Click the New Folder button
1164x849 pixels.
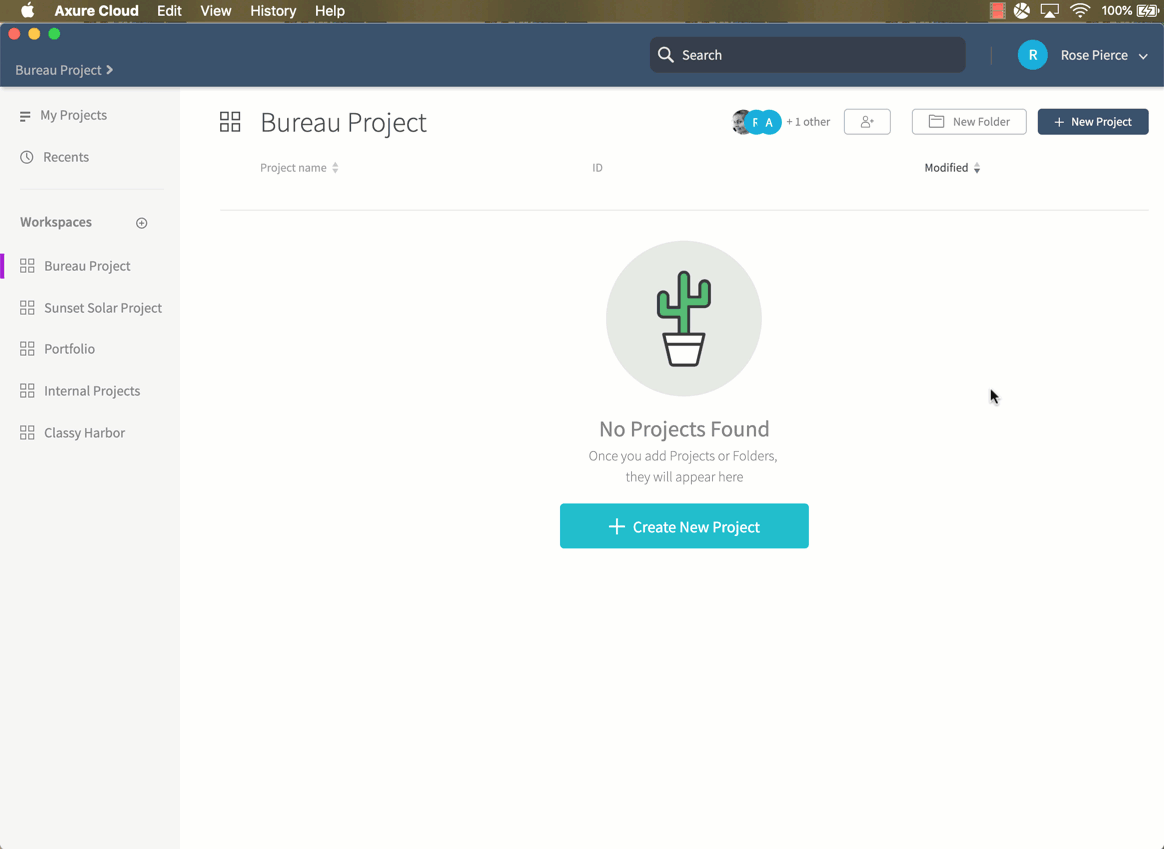(969, 122)
